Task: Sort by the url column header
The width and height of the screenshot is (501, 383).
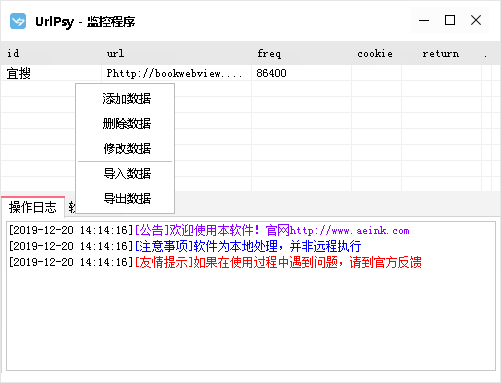Action: (176, 53)
